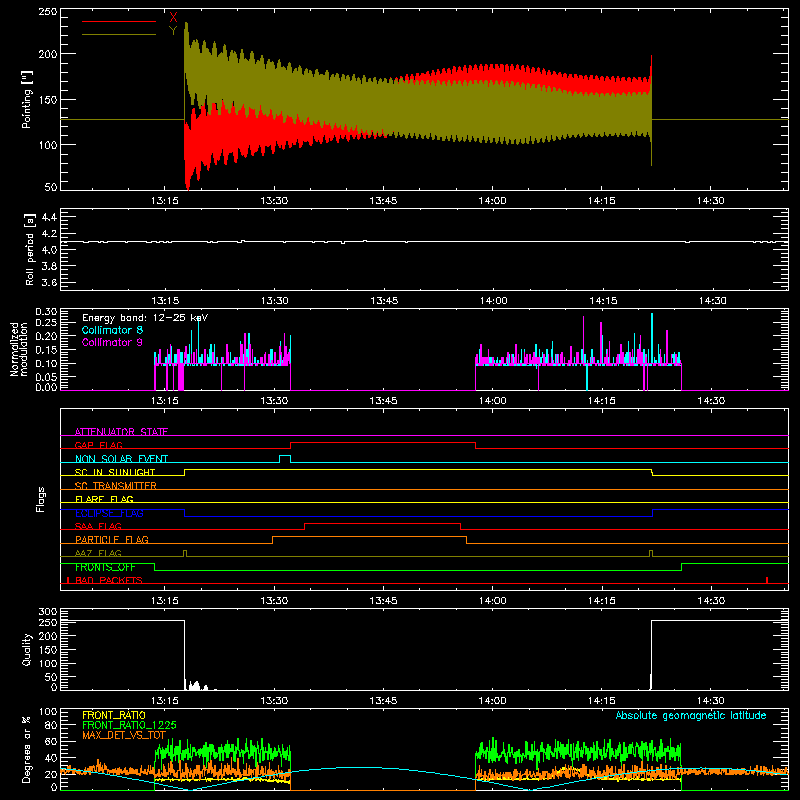Click the FRONTS_OFF flag label

[x=105, y=567]
